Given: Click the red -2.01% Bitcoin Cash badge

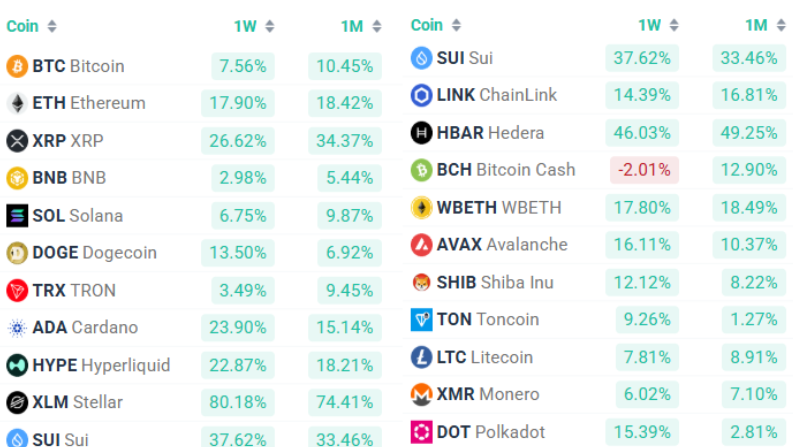Looking at the screenshot, I should point(644,170).
